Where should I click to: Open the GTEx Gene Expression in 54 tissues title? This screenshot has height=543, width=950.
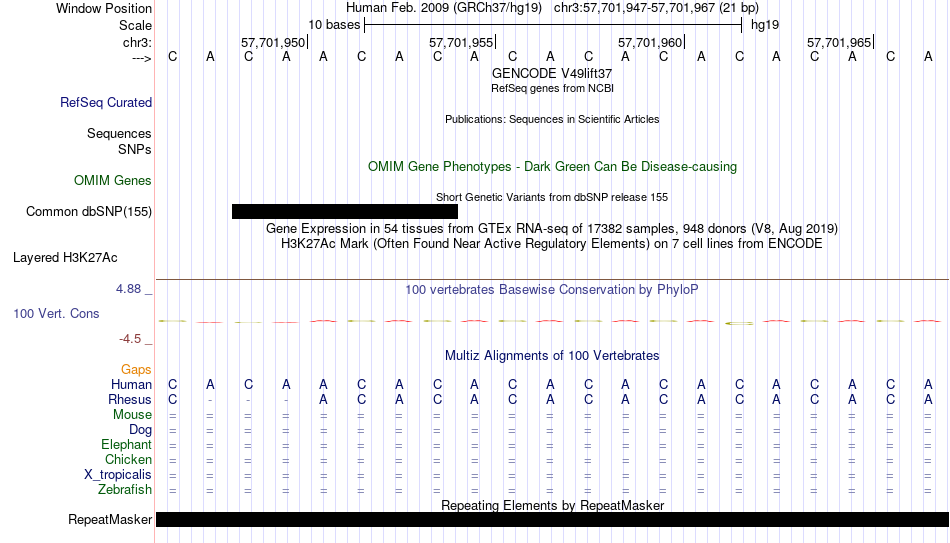pyautogui.click(x=552, y=228)
